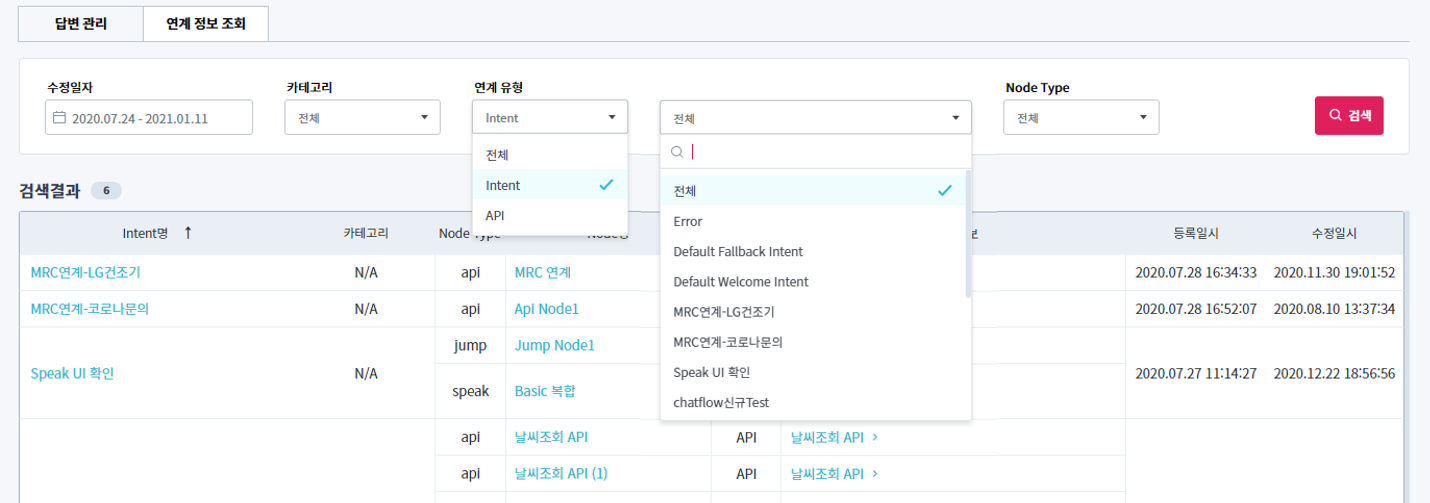Choose 전체 in the 연계 유형 list
This screenshot has width=1430, height=503.
497,155
